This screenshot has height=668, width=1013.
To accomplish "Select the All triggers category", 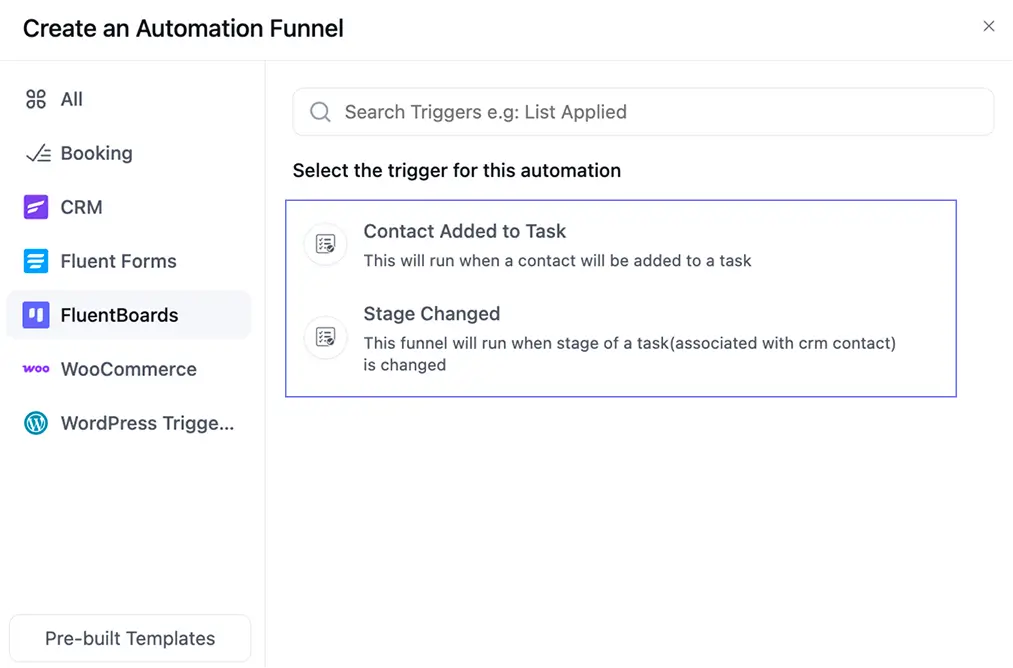I will [129, 99].
